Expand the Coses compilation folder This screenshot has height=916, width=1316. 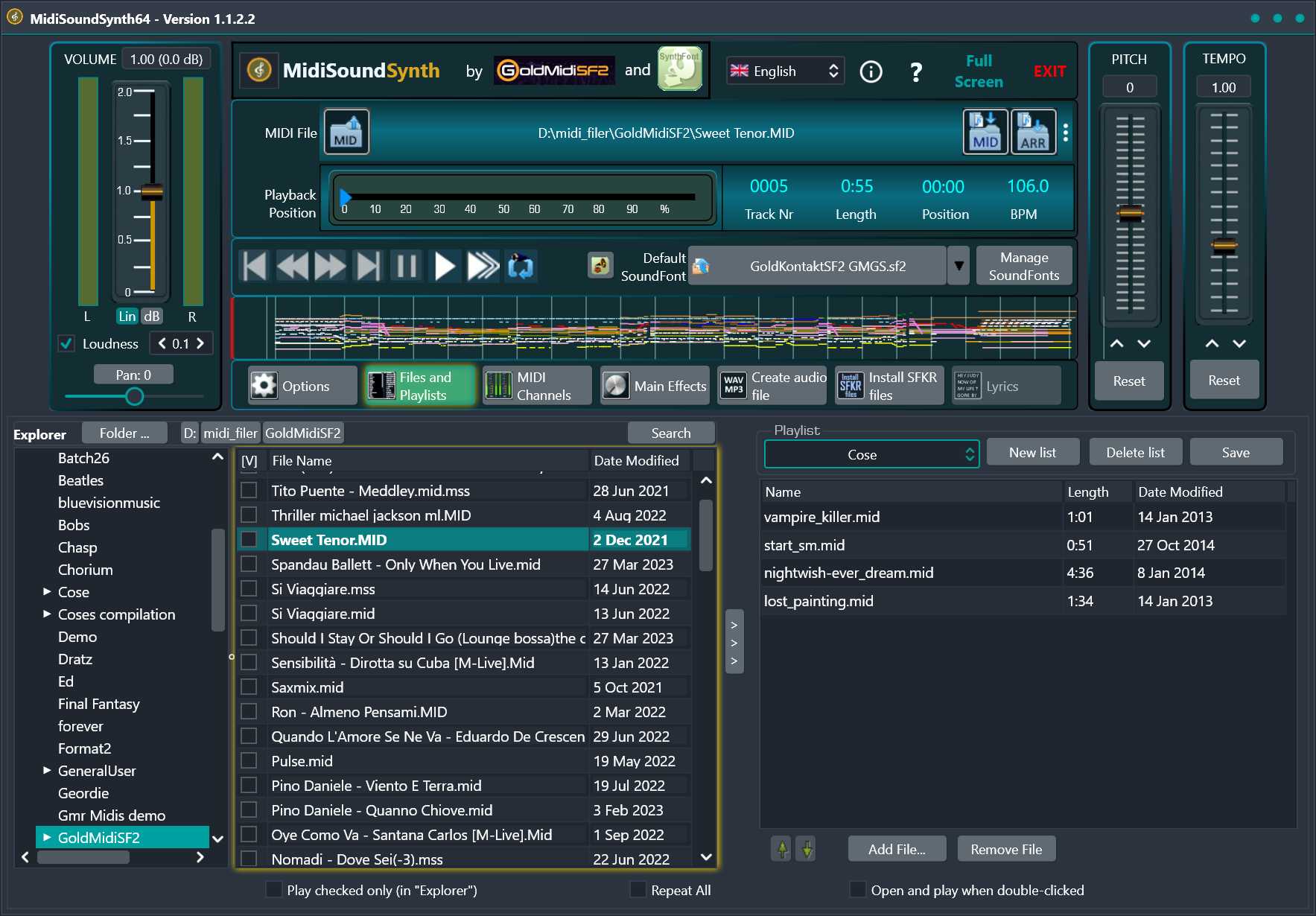47,614
